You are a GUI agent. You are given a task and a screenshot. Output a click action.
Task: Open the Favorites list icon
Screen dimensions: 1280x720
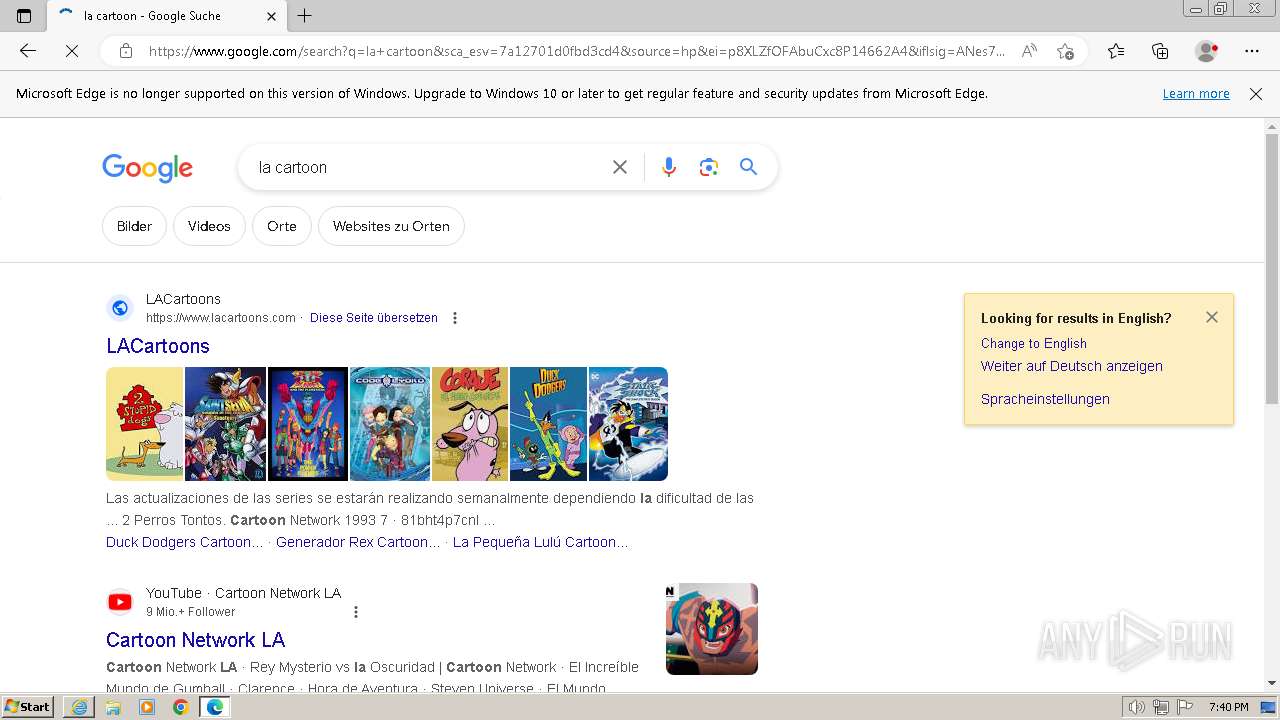point(1116,51)
